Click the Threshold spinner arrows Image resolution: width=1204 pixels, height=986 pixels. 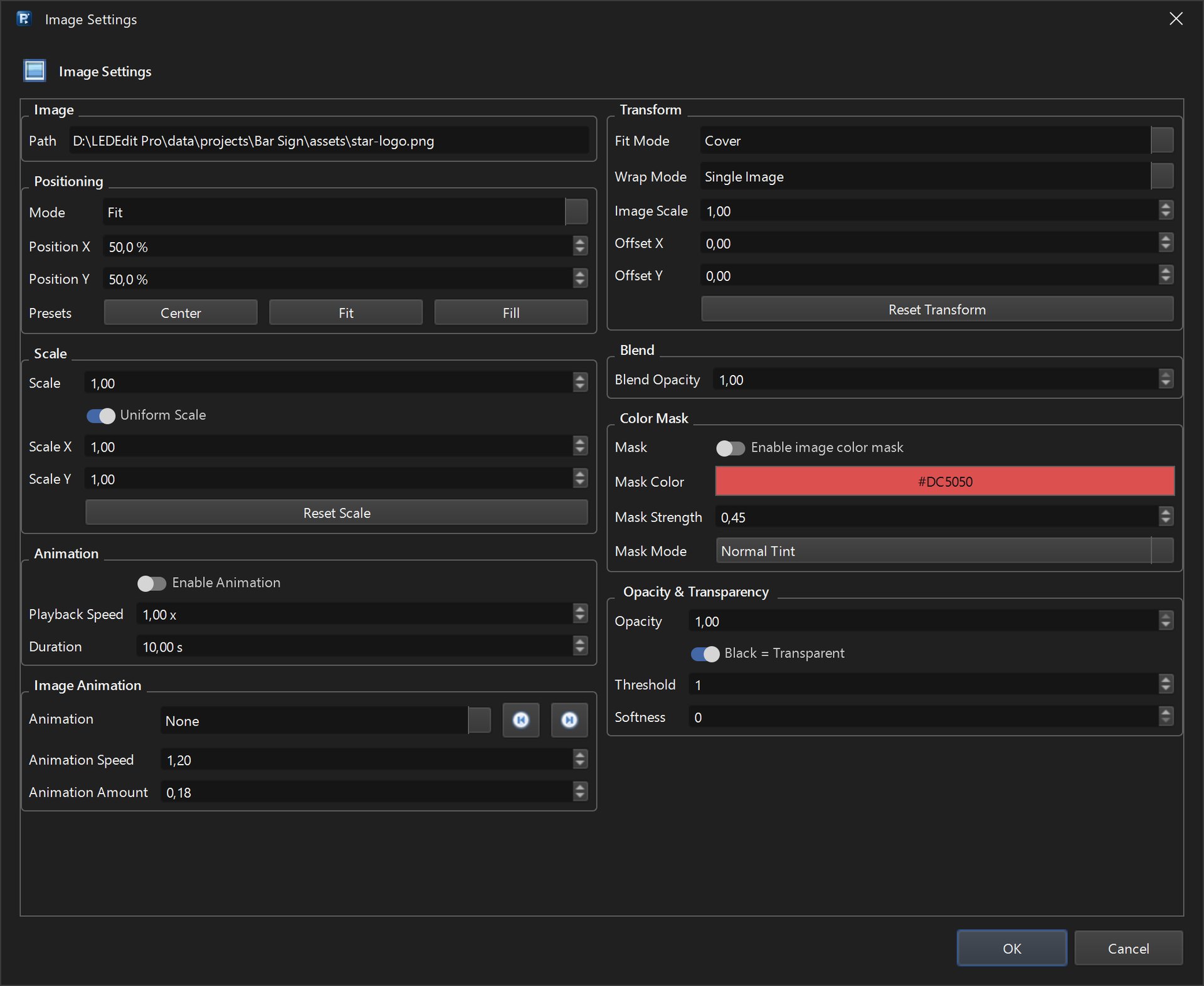pyautogui.click(x=1166, y=684)
